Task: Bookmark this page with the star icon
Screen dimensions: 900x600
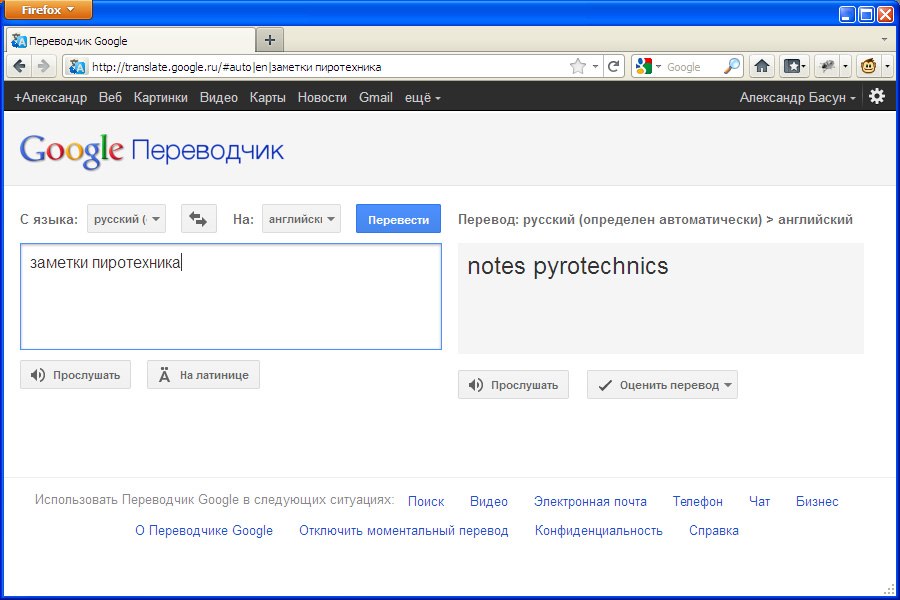Action: pos(577,67)
